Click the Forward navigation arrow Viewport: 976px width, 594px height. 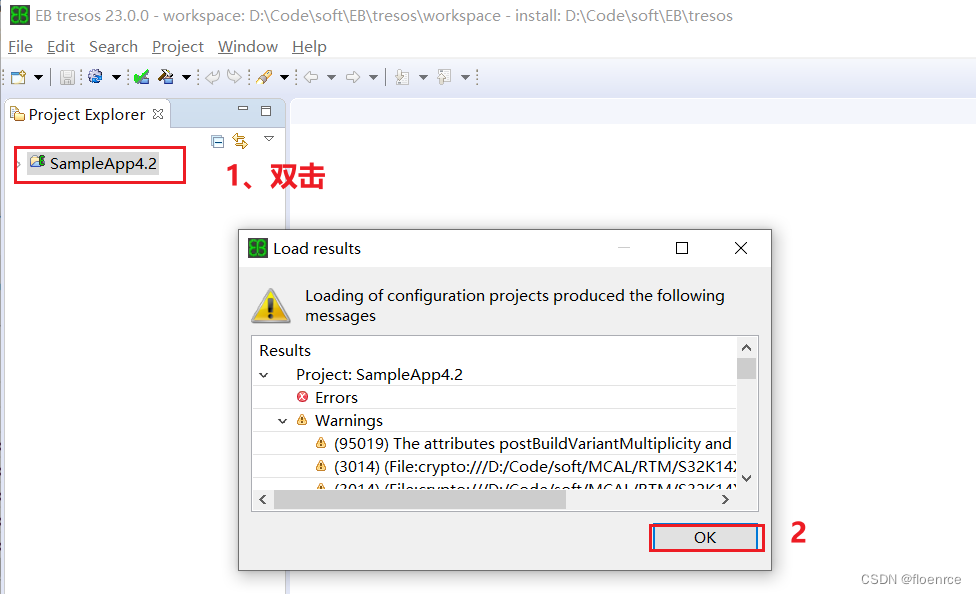353,77
